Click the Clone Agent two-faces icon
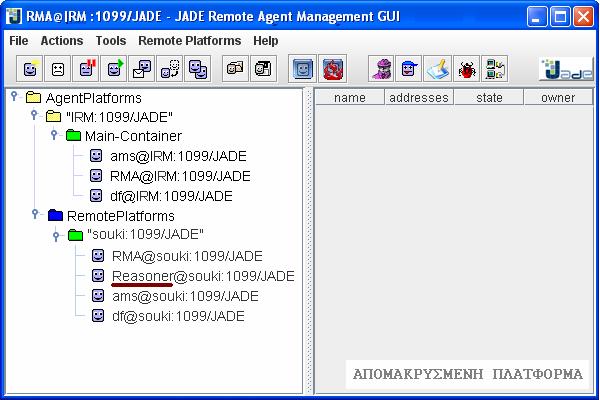Image resolution: width=600 pixels, height=400 pixels. pos(198,69)
